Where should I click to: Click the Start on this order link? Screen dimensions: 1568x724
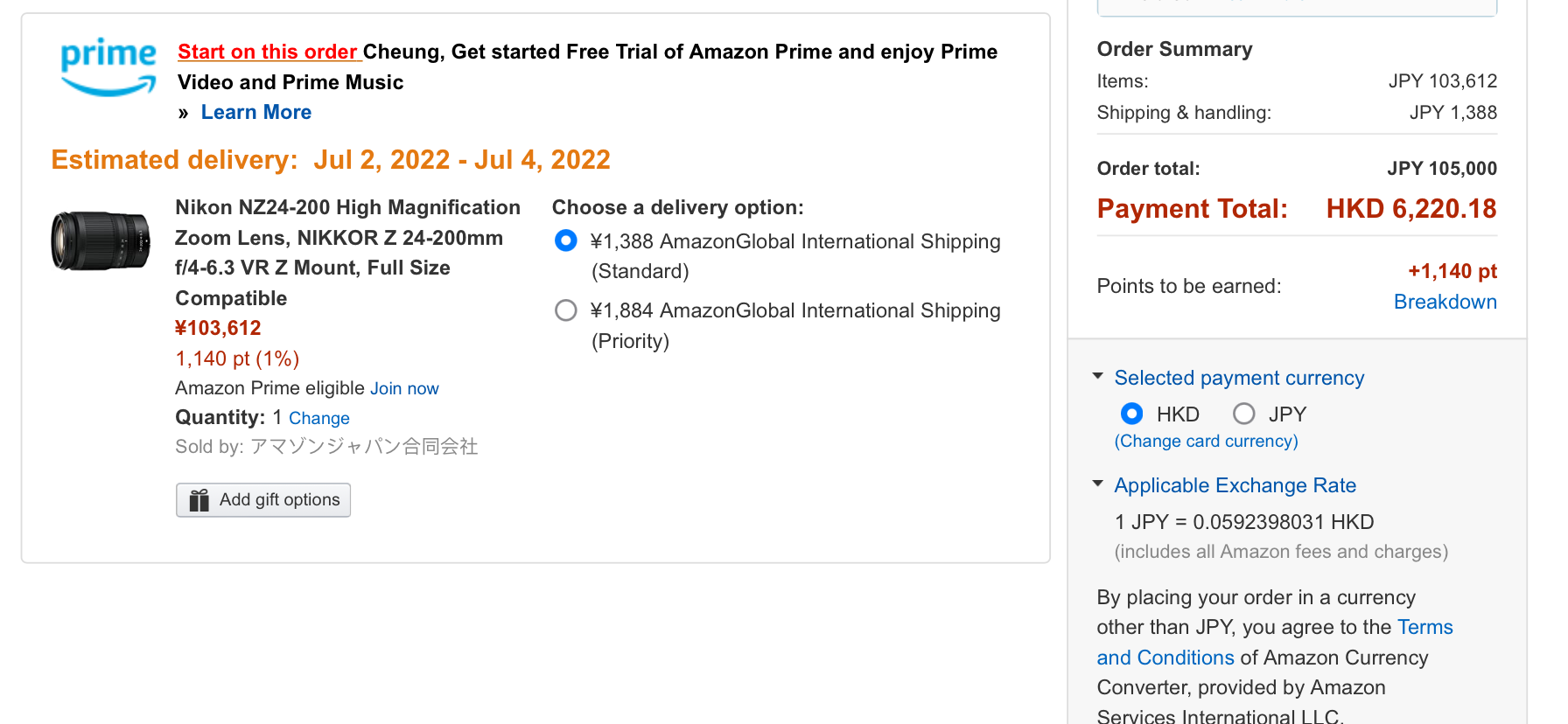click(x=268, y=52)
